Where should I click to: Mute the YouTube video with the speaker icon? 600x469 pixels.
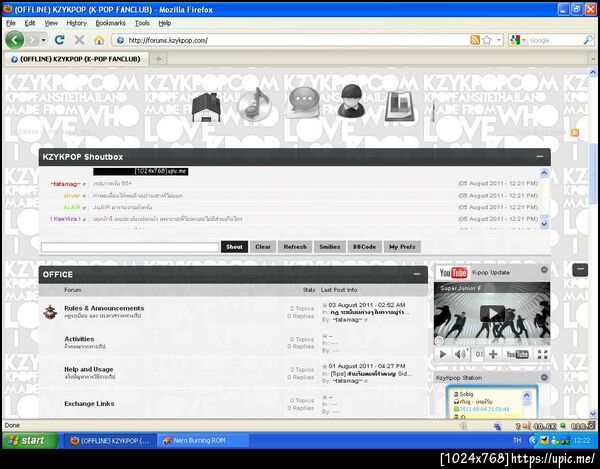pyautogui.click(x=460, y=354)
